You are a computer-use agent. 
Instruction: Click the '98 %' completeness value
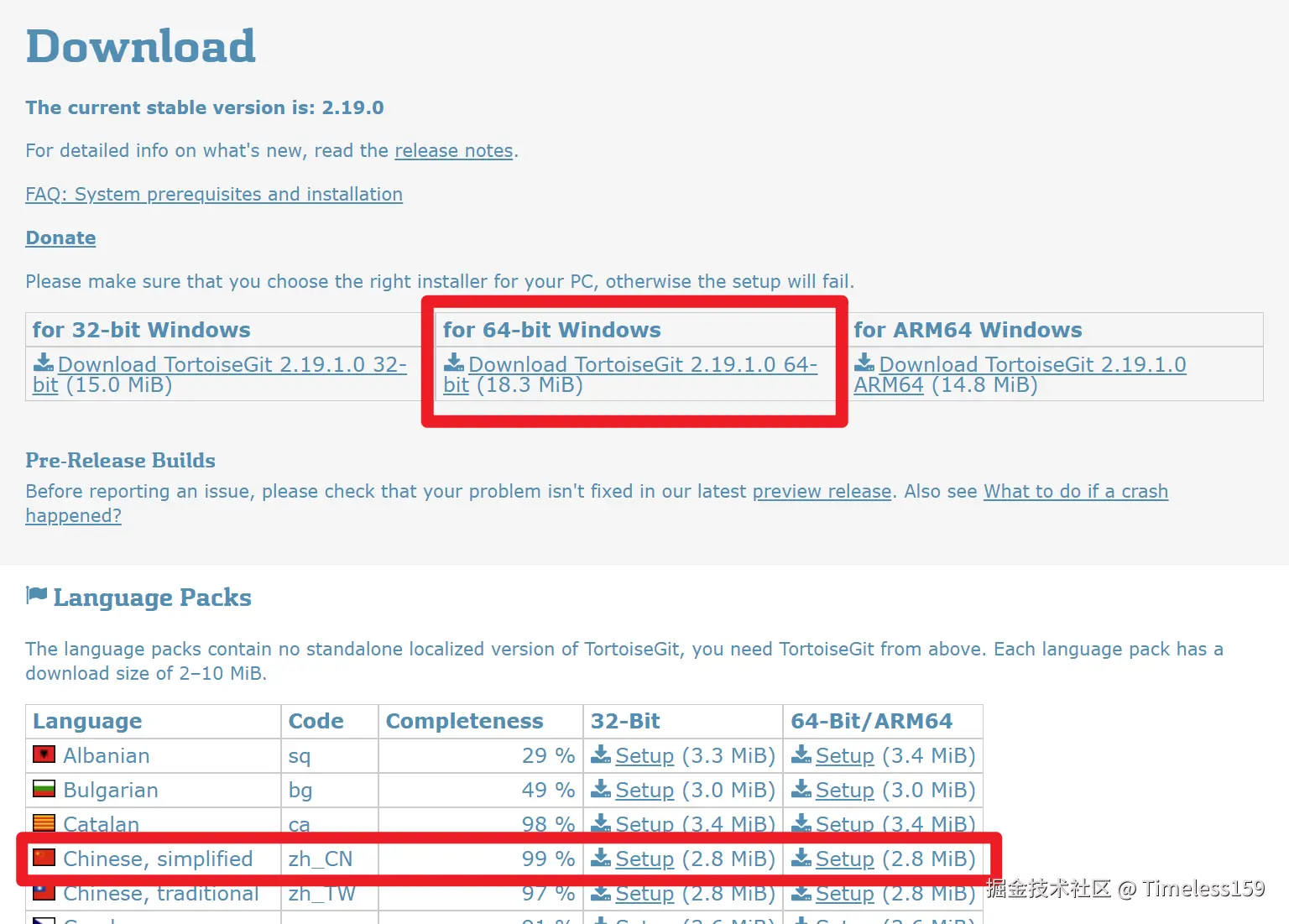point(548,824)
